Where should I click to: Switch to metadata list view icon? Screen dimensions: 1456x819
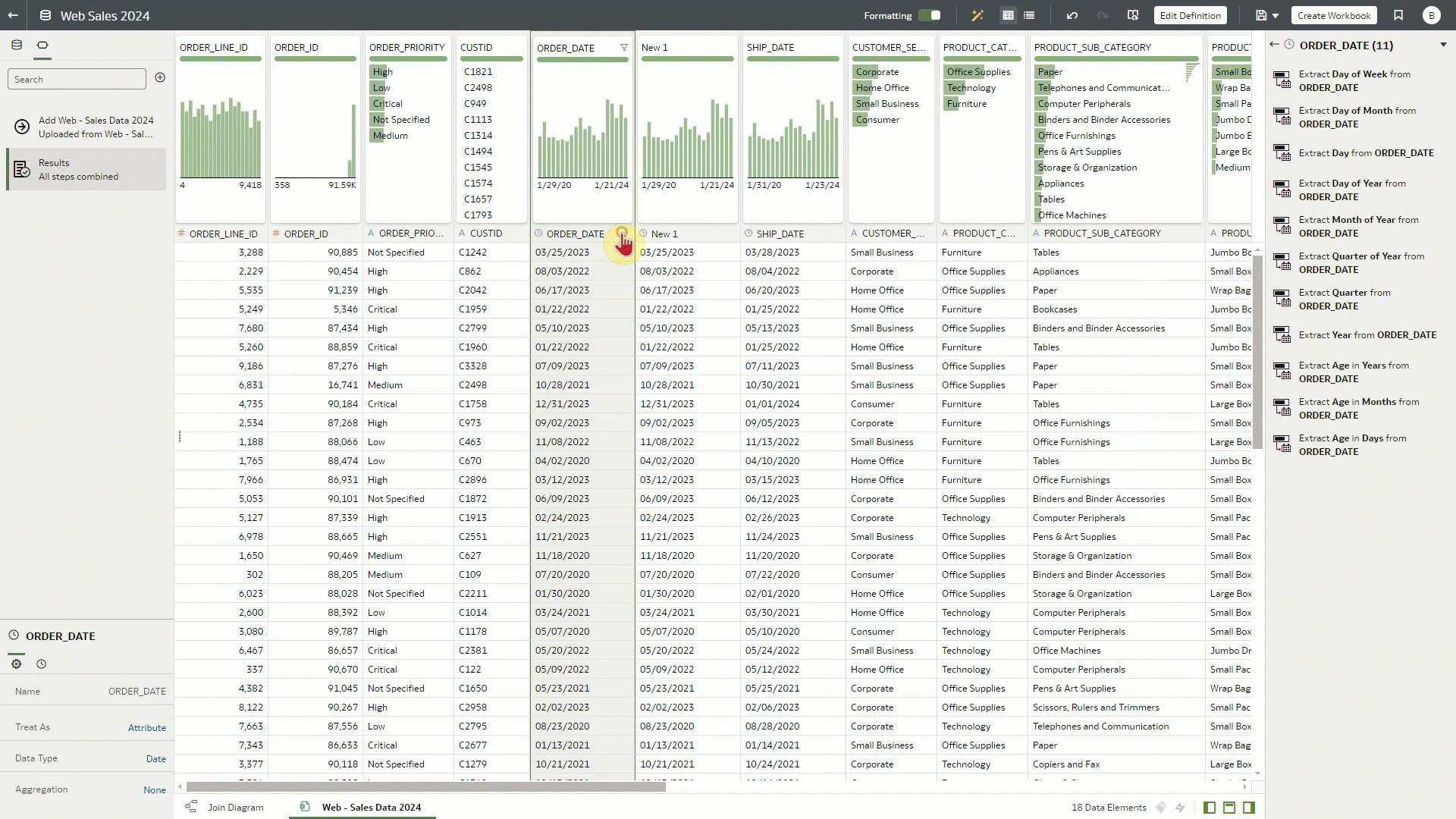pyautogui.click(x=1029, y=15)
